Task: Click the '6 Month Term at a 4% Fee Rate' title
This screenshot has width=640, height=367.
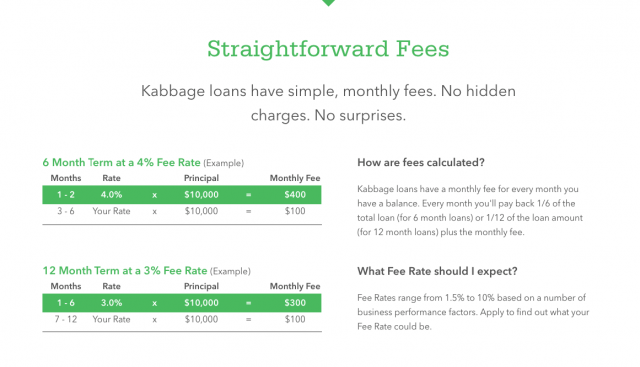Action: click(x=122, y=162)
